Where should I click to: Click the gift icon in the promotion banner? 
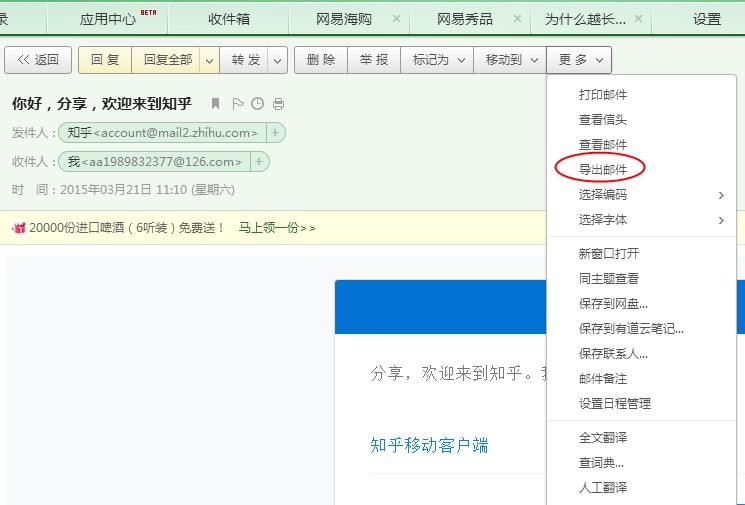click(x=19, y=228)
